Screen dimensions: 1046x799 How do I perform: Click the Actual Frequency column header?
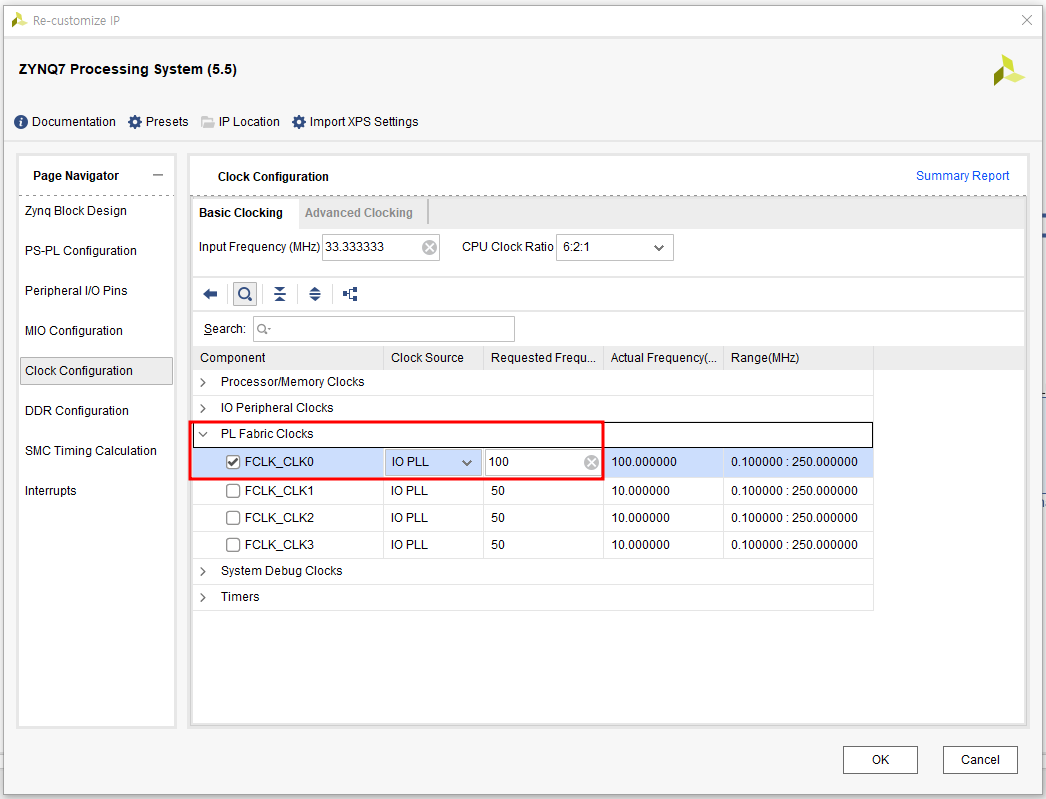tap(663, 358)
